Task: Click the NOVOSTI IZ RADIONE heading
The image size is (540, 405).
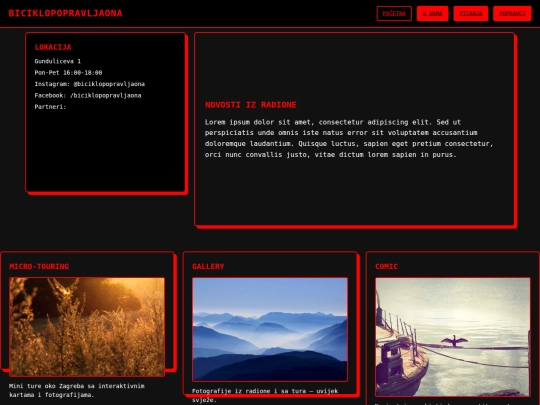Action: click(x=250, y=105)
